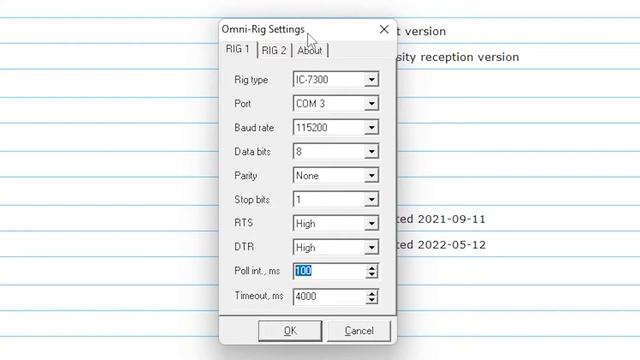Close the Omni-Rig Settings dialog
This screenshot has width=640, height=360.
pos(384,29)
